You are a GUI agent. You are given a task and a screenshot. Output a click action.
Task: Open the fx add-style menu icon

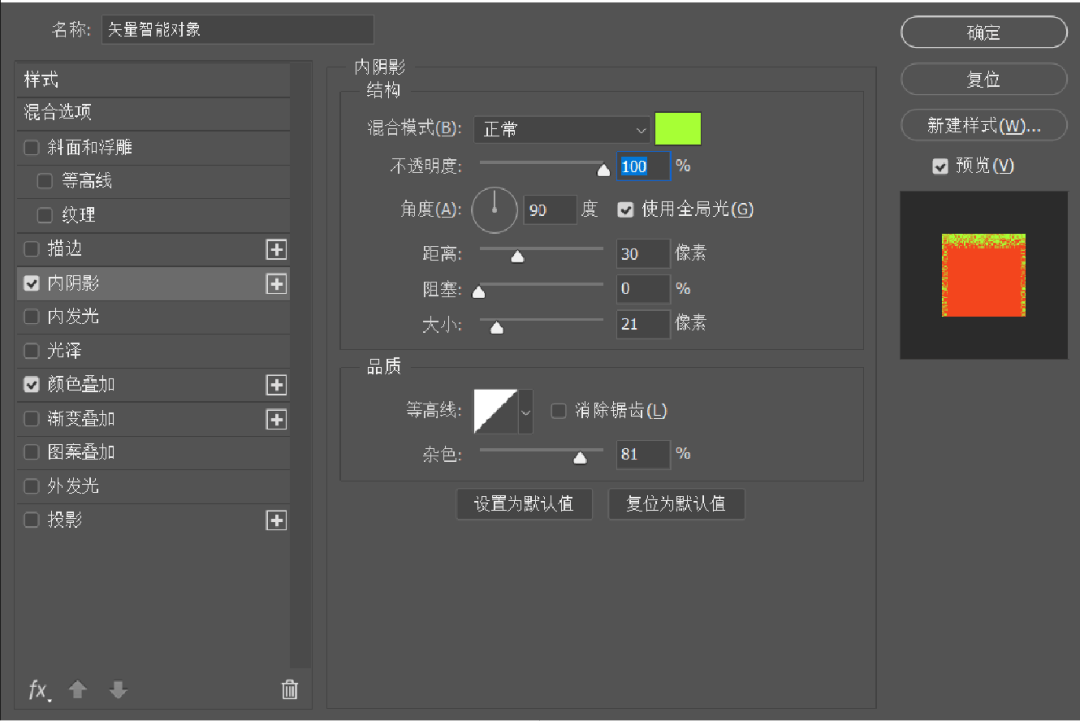coord(38,690)
